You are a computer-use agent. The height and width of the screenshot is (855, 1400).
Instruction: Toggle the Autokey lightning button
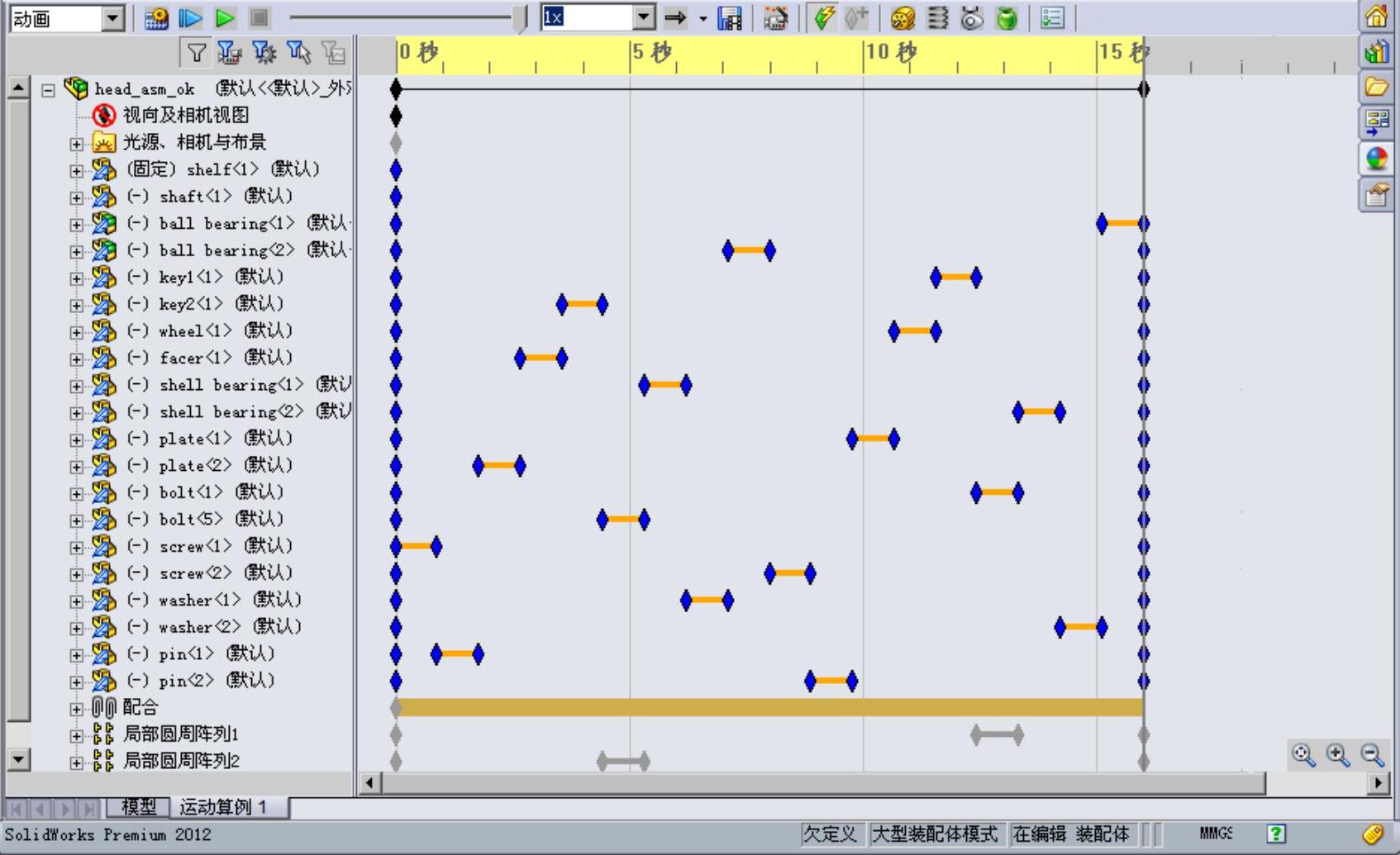pyautogui.click(x=823, y=18)
